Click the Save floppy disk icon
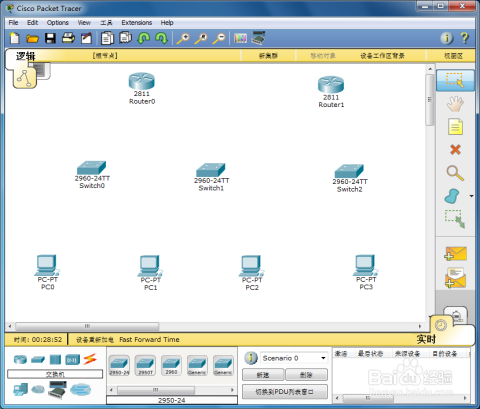 pos(50,38)
